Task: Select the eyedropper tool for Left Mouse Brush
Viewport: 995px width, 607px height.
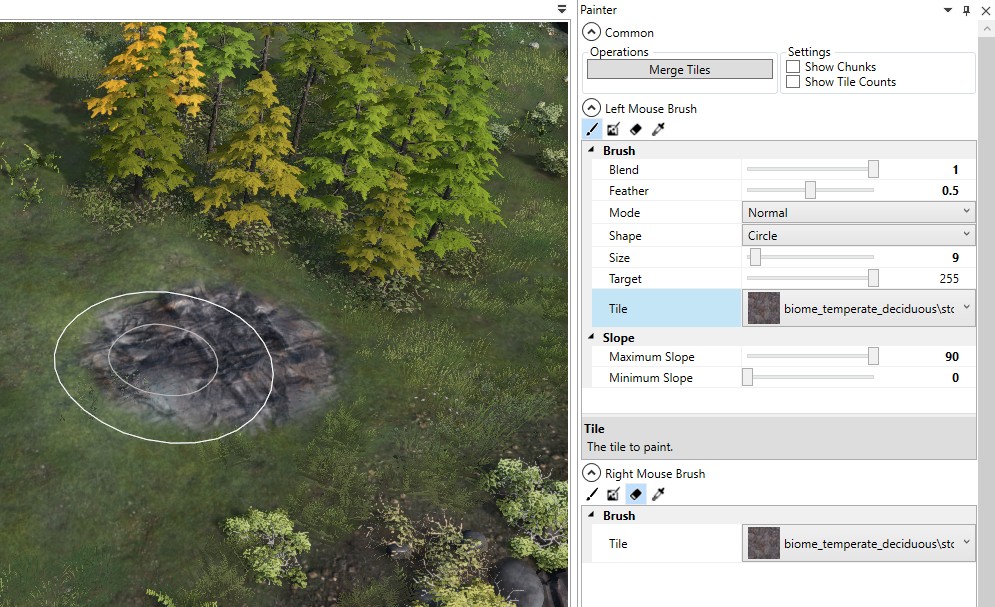Action: tap(658, 129)
